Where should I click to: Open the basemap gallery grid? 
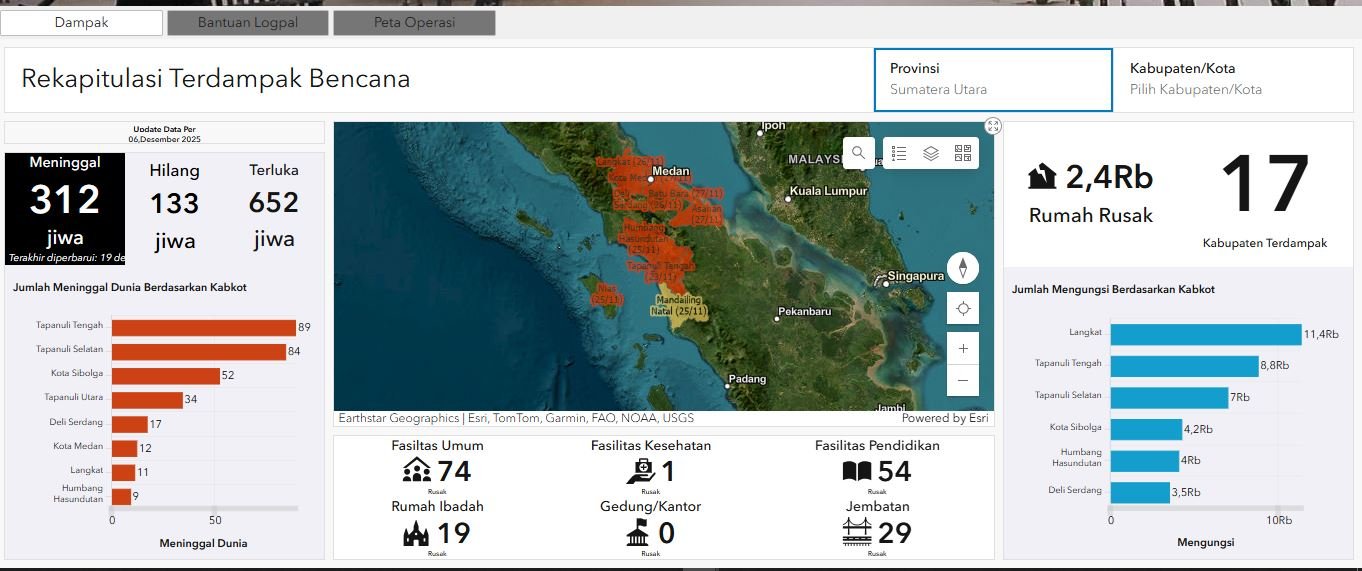click(x=963, y=153)
